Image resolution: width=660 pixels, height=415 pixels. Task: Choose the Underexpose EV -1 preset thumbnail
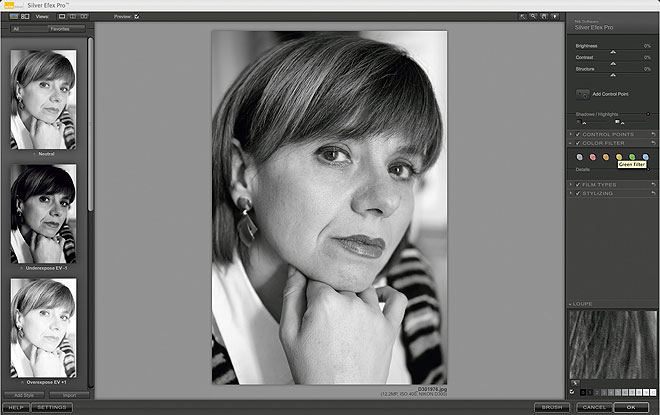click(x=43, y=211)
